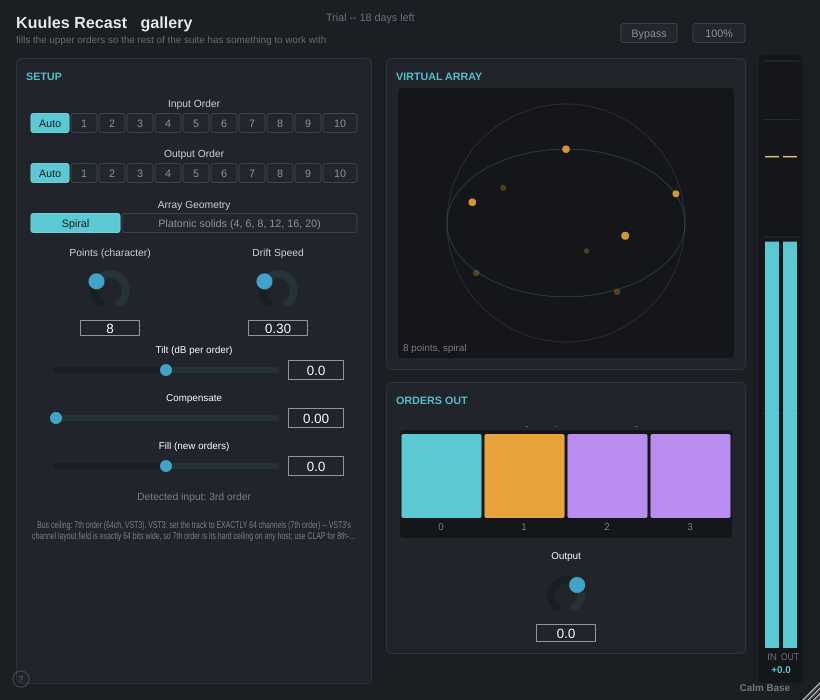Image resolution: width=820 pixels, height=700 pixels.
Task: Click "Detected input: 3rd order" text
Action: point(194,497)
